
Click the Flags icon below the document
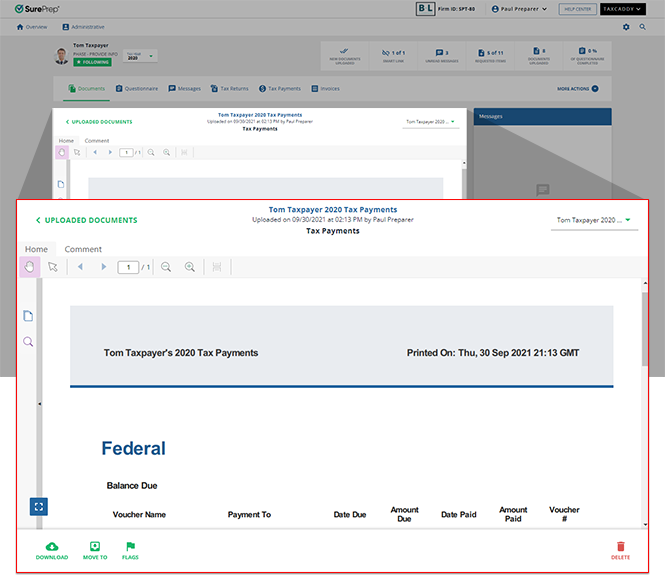[130, 550]
